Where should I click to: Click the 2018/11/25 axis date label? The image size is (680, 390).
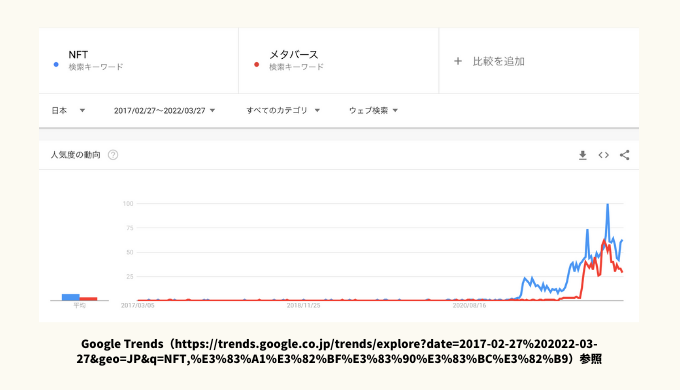click(303, 305)
